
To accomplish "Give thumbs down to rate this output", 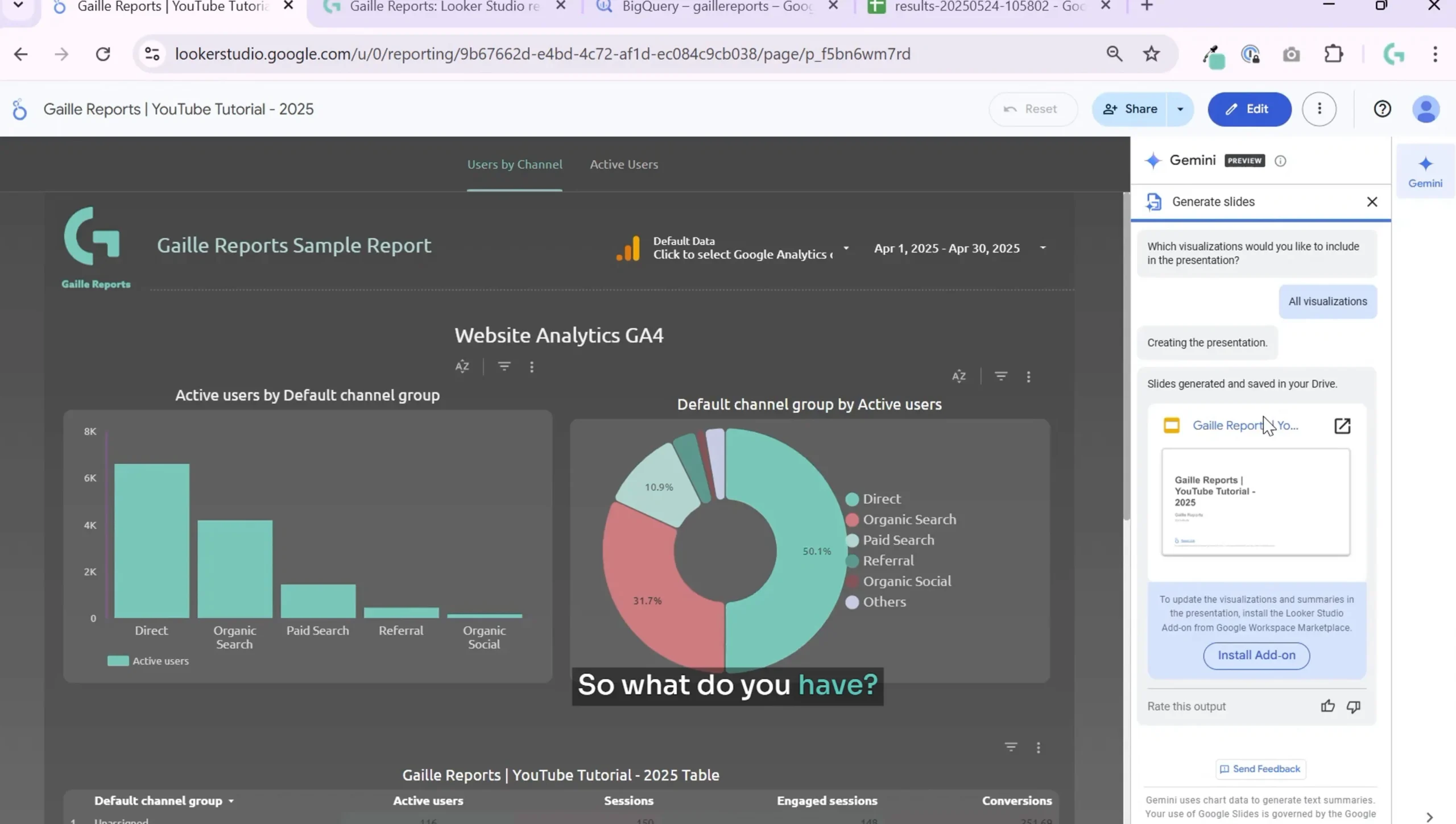I will [x=1354, y=706].
